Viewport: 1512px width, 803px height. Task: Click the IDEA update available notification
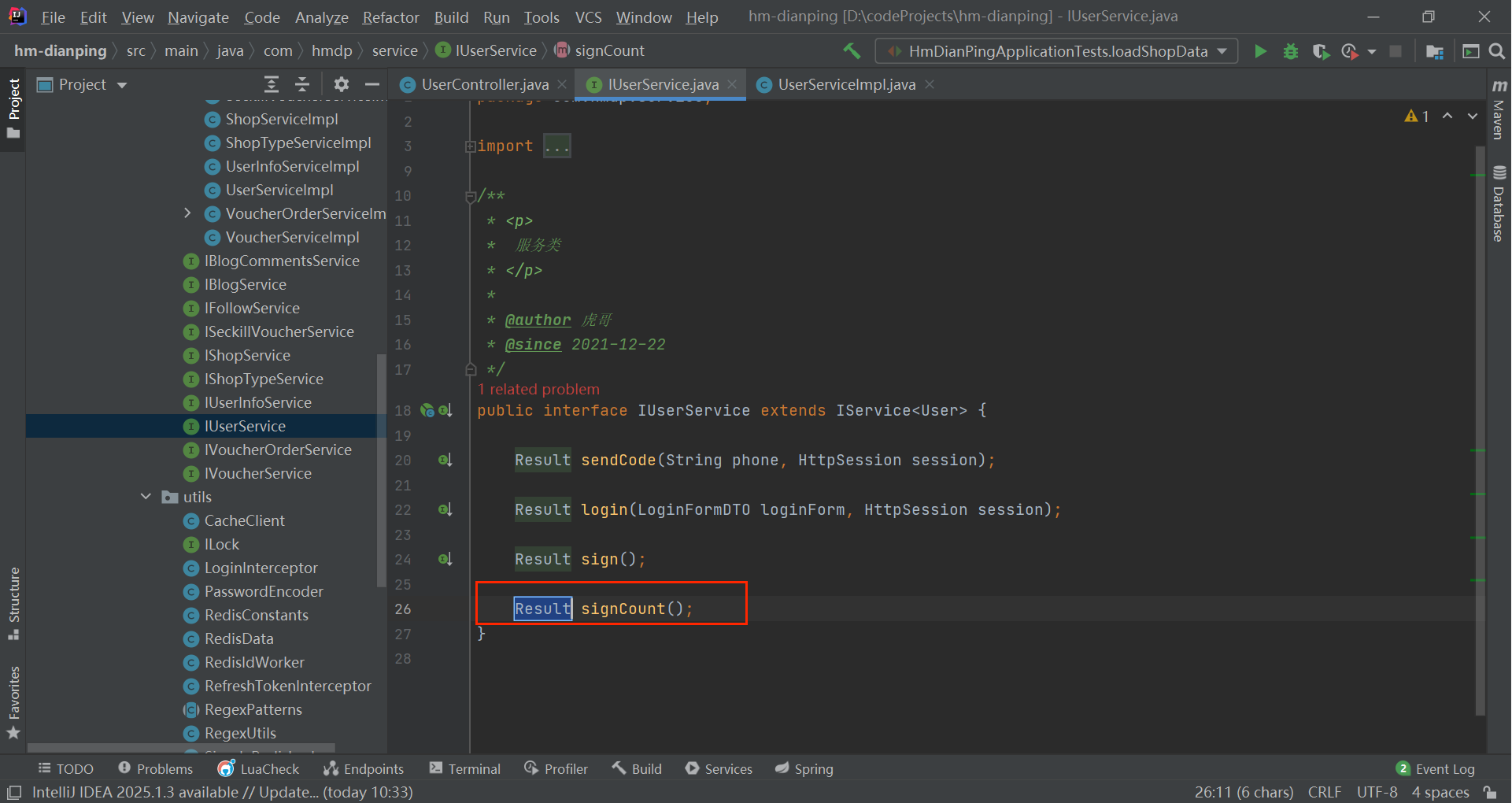point(223,792)
